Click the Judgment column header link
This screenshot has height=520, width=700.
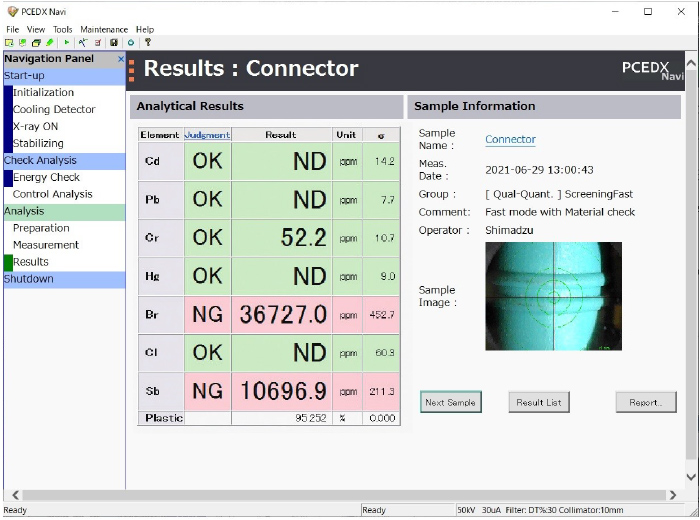tap(207, 135)
